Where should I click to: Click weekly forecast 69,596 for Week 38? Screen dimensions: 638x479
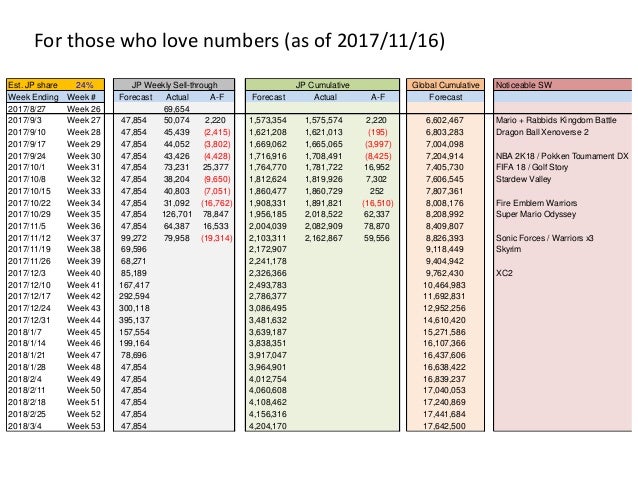pyautogui.click(x=133, y=249)
